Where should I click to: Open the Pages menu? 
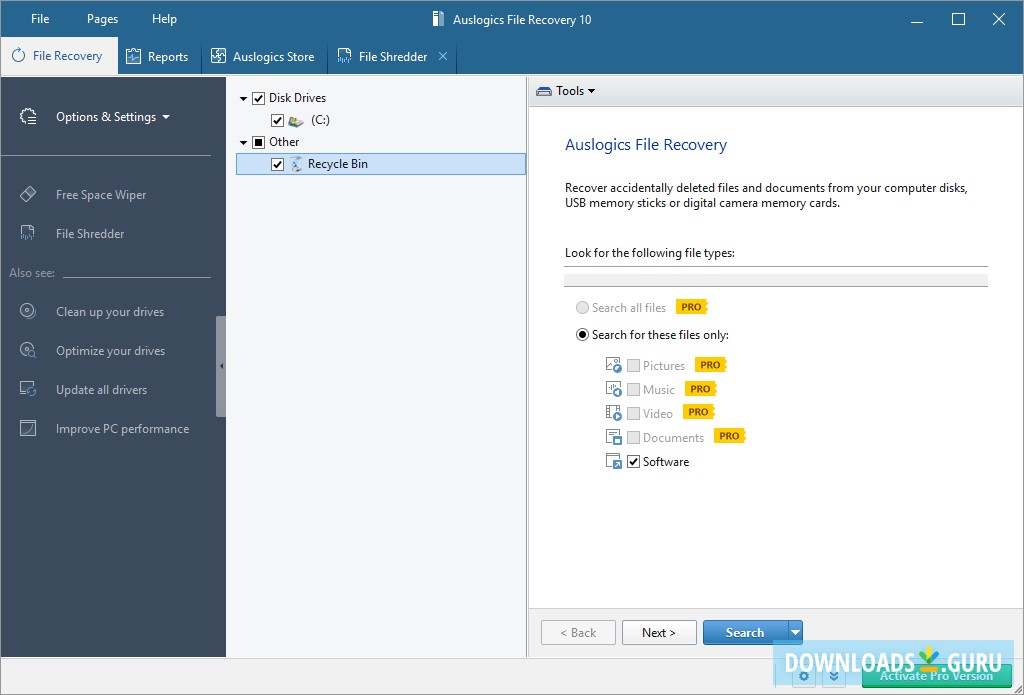100,18
